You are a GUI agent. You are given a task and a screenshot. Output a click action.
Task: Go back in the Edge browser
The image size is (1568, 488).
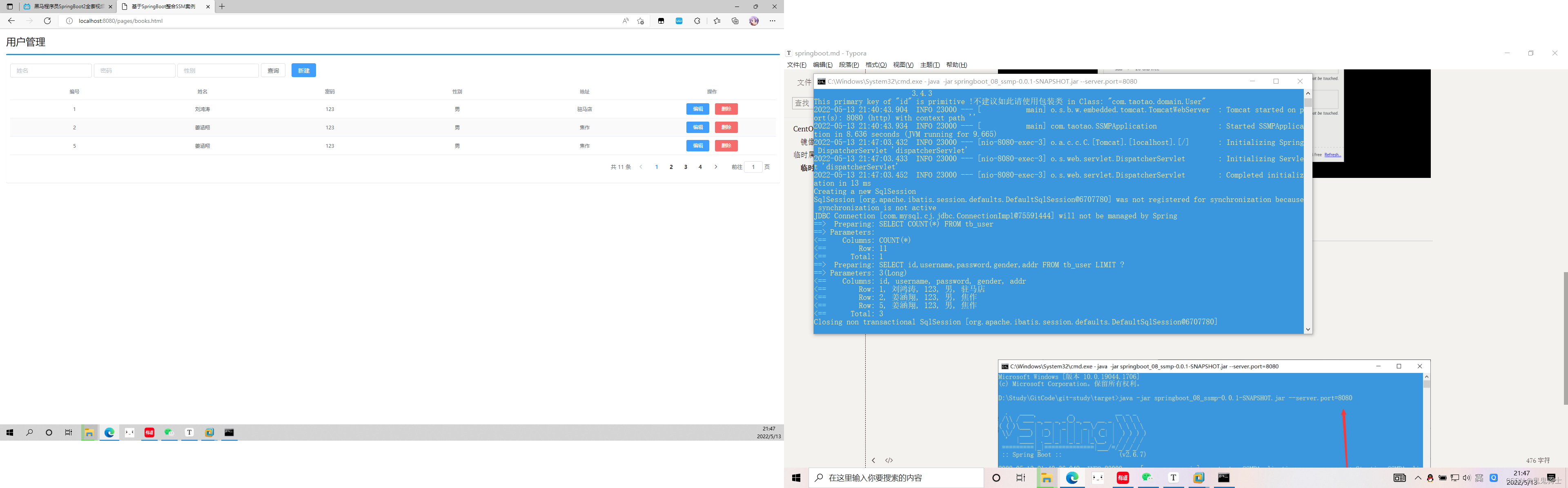click(11, 21)
